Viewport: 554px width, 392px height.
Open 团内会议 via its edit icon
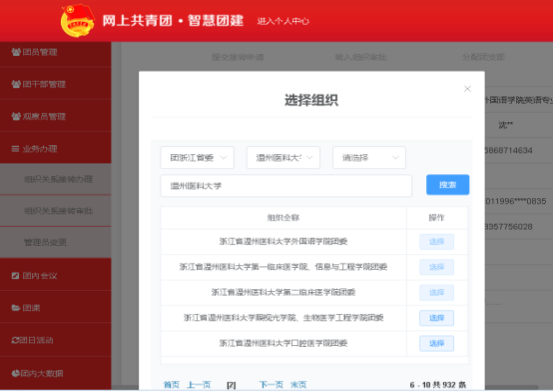[x=15, y=276]
